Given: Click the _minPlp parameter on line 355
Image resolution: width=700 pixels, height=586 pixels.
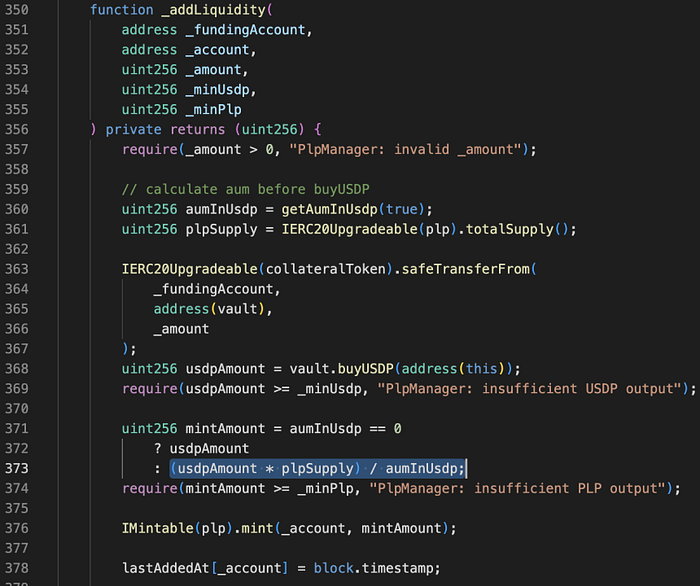Looking at the screenshot, I should 213,110.
